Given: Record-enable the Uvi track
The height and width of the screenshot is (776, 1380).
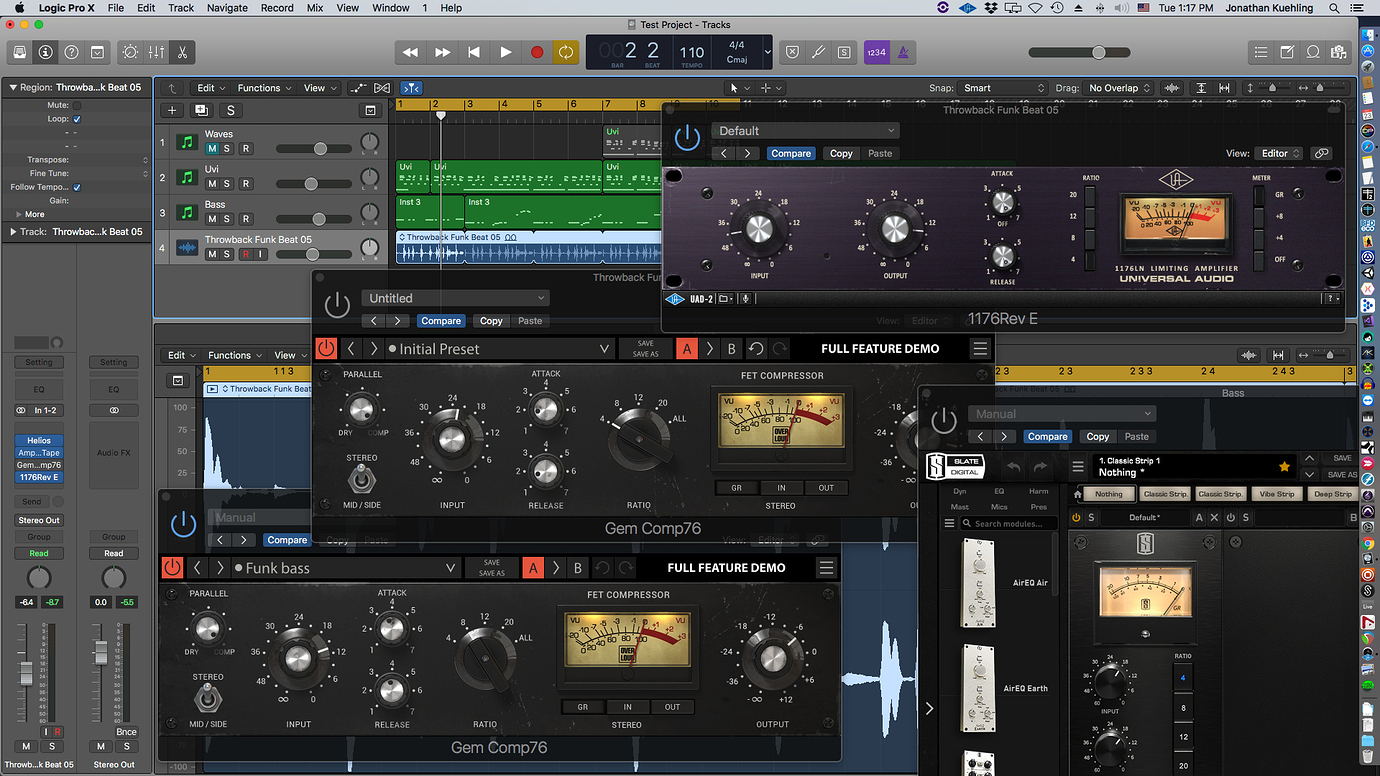Looking at the screenshot, I should click(x=246, y=184).
